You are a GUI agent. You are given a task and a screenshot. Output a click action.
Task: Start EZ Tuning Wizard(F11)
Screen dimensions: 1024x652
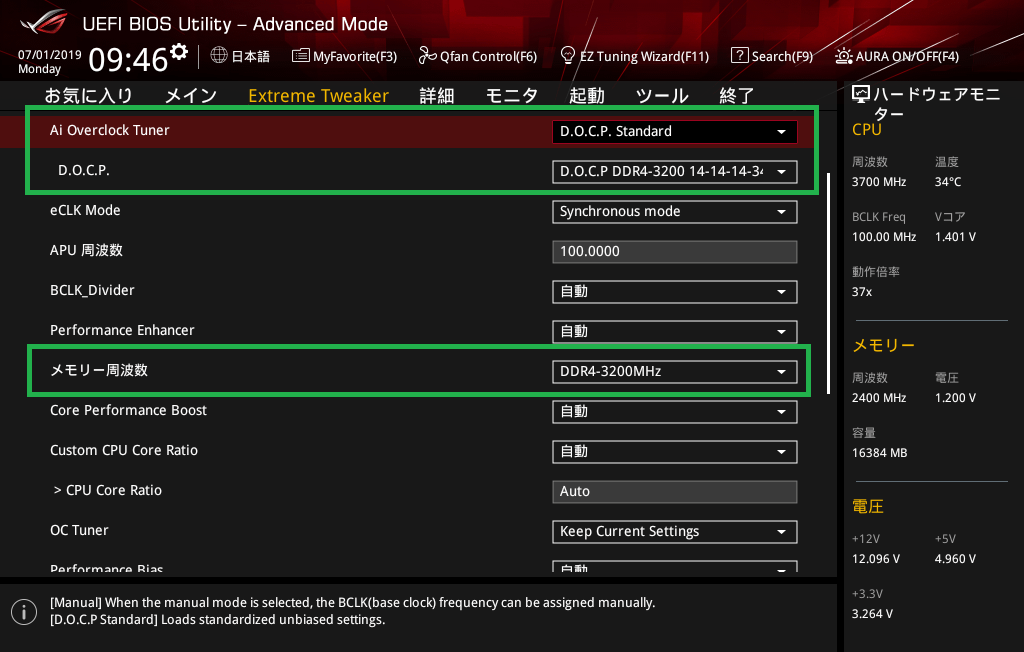pyautogui.click(x=635, y=56)
